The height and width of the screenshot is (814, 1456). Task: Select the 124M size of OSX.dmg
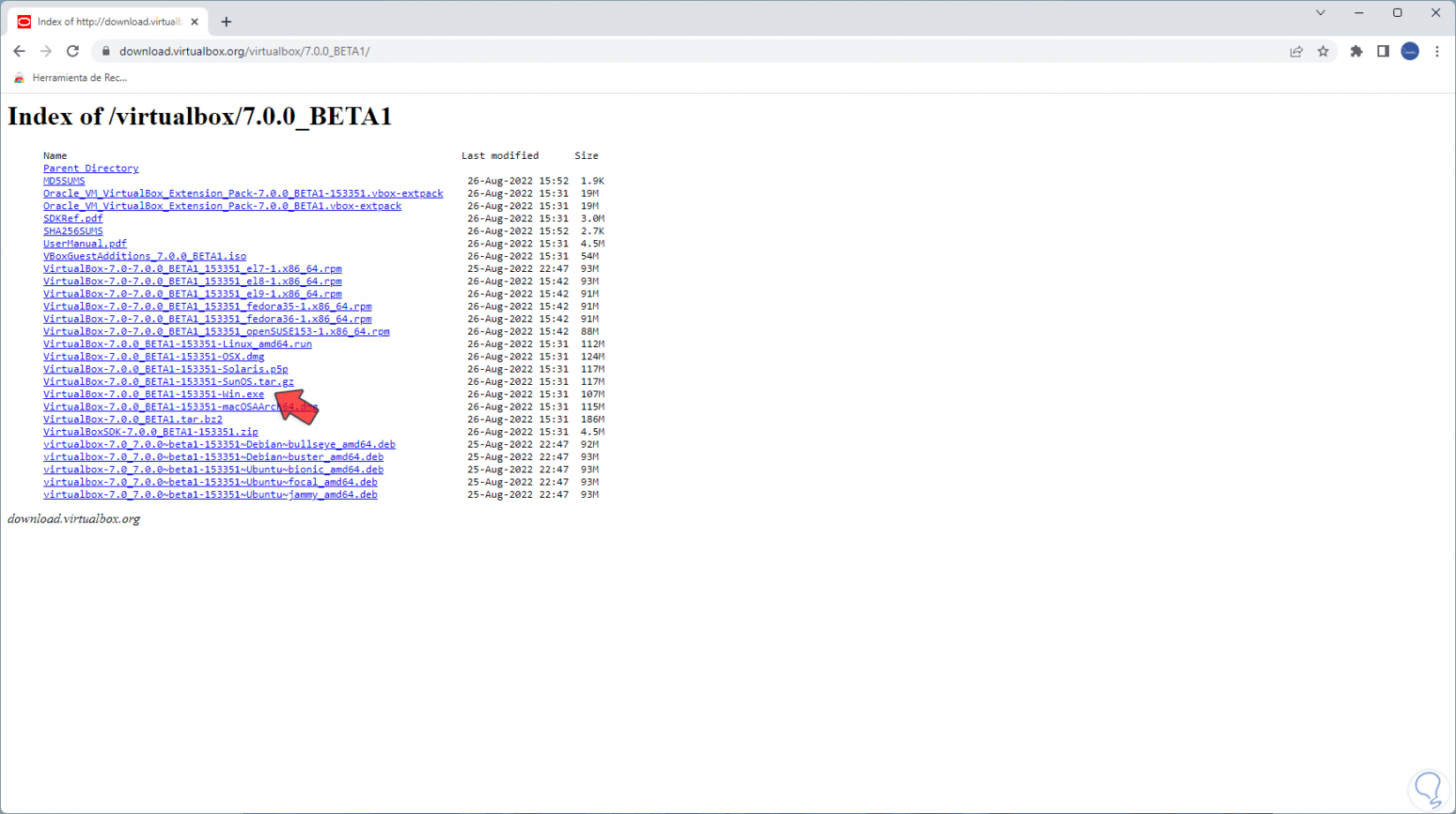click(592, 357)
